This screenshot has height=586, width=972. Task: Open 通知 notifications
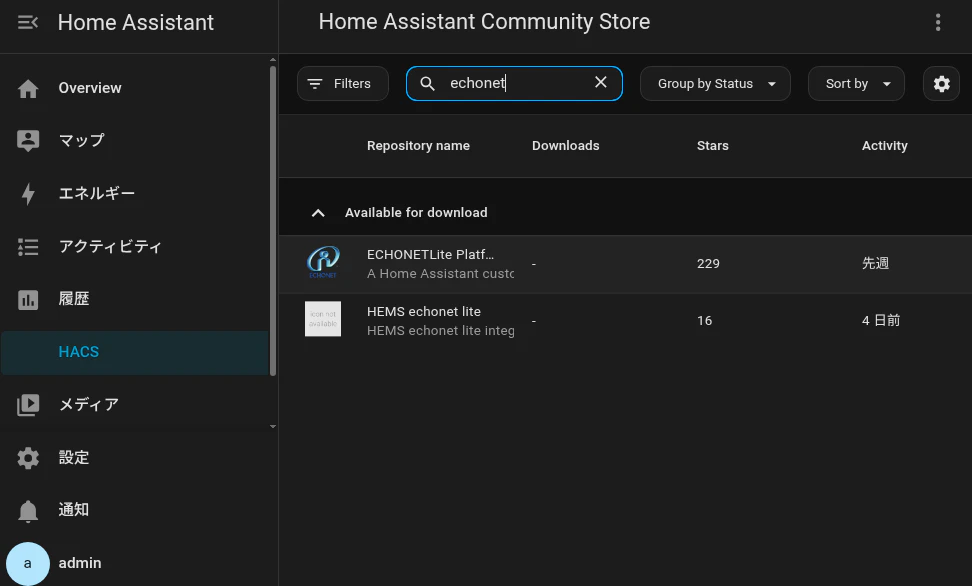135,511
